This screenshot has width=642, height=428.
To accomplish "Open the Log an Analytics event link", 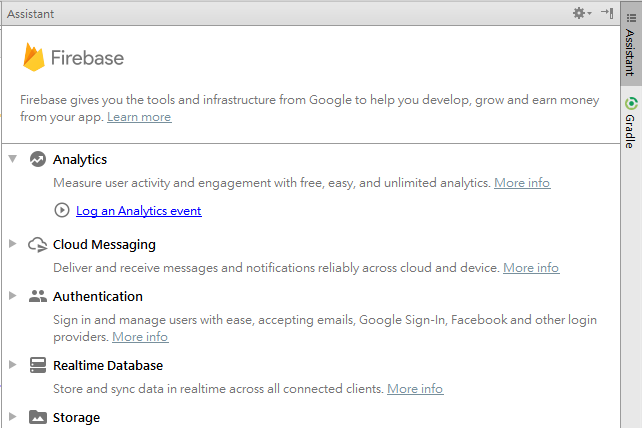I will [138, 211].
